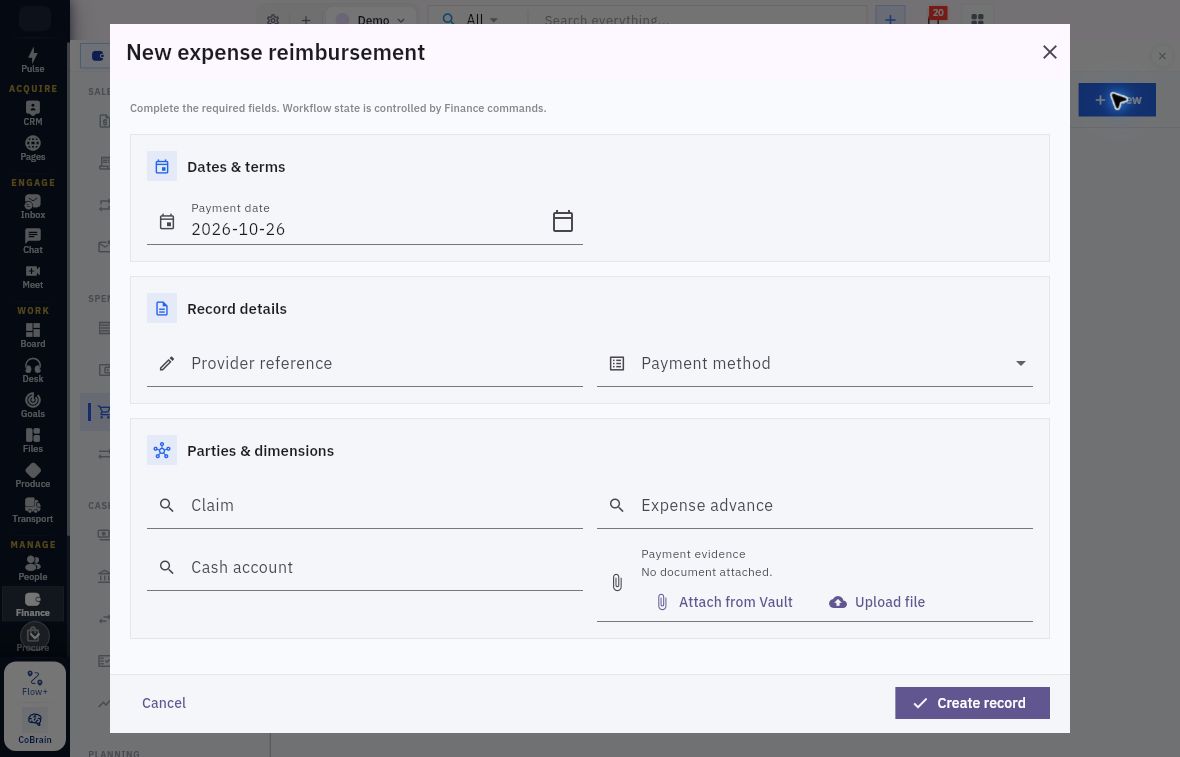Open the Desk module
1180x757 pixels.
32,371
